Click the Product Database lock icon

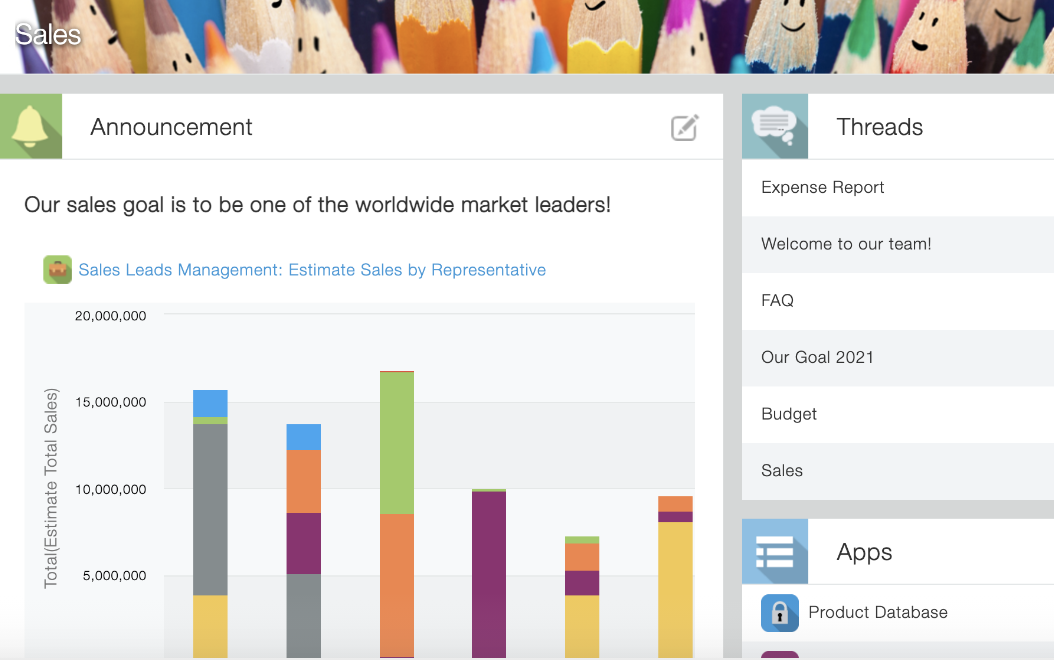coord(780,612)
